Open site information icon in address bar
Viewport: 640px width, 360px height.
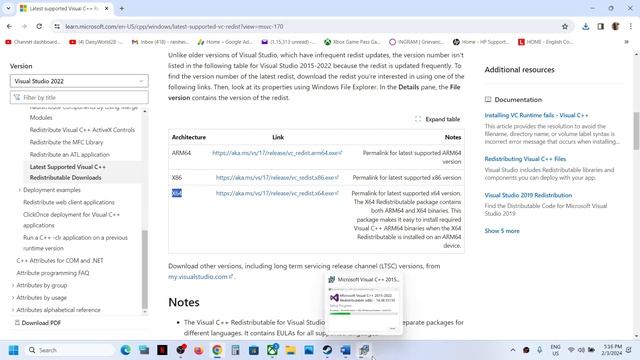57,27
